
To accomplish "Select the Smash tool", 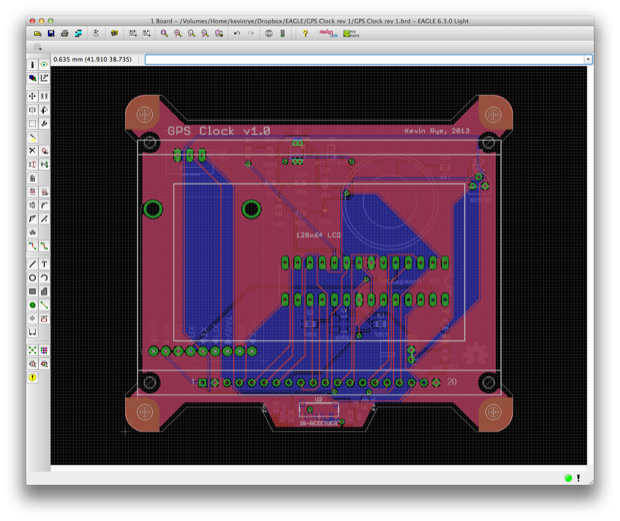I will coord(32,205).
